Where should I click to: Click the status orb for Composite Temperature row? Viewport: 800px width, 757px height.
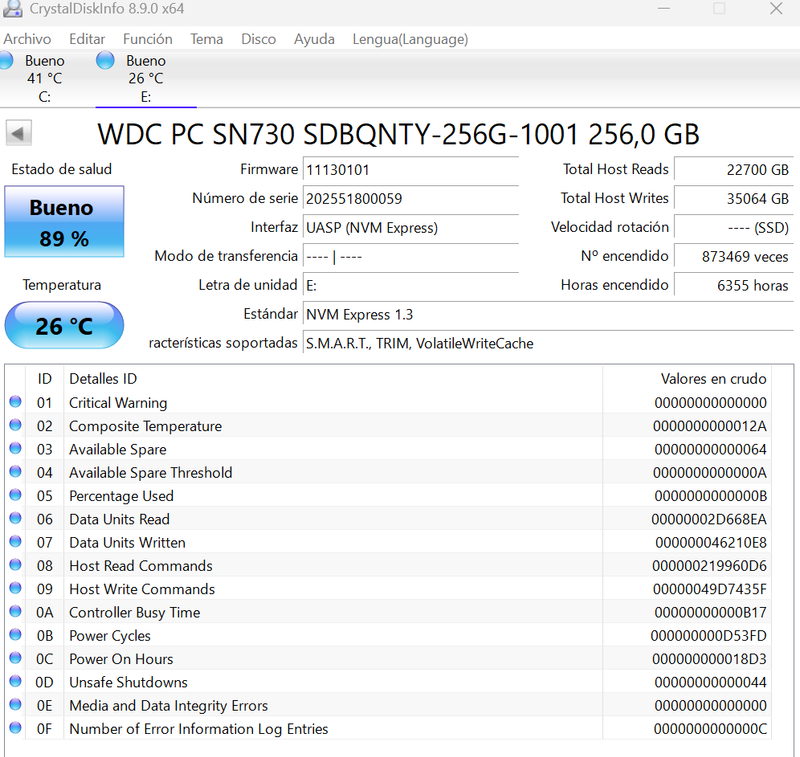point(15,425)
